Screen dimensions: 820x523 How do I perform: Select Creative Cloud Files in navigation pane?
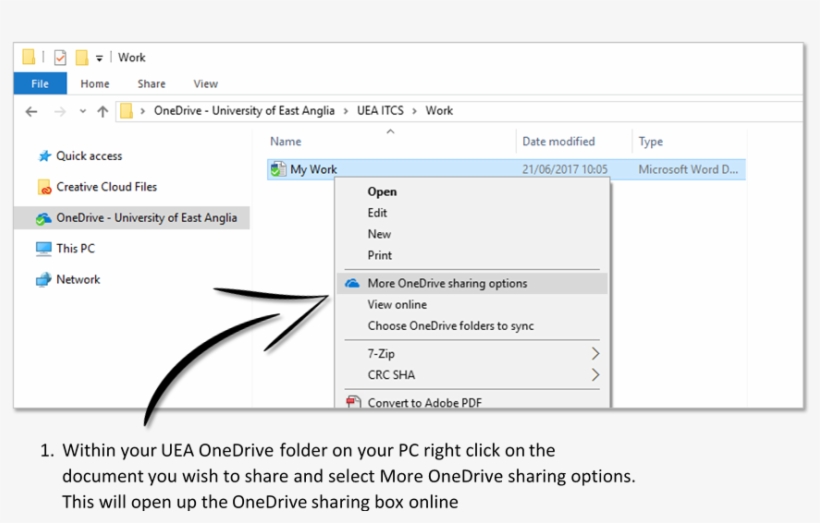click(x=106, y=187)
